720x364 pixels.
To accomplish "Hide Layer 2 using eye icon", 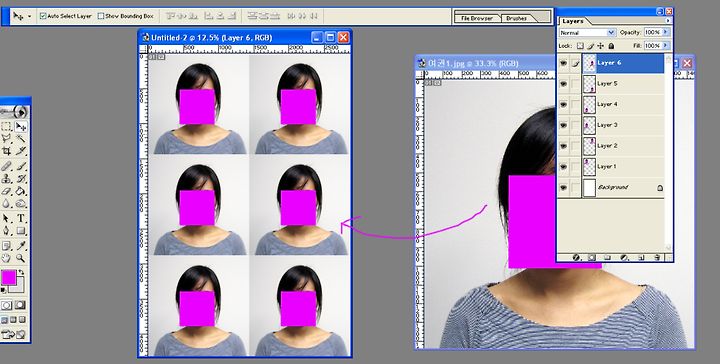I will pos(564,146).
